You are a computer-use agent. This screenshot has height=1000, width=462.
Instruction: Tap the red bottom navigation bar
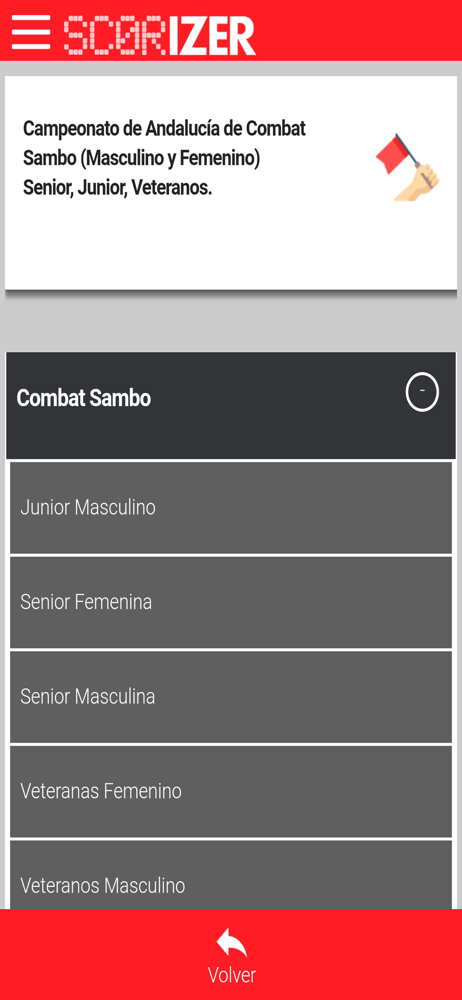[231, 955]
